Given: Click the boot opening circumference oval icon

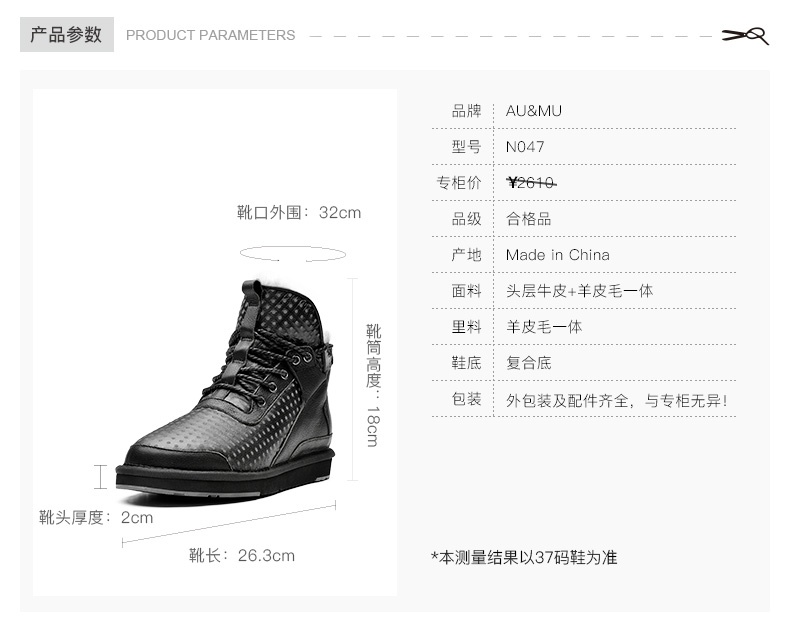Looking at the screenshot, I should pyautogui.click(x=293, y=254).
